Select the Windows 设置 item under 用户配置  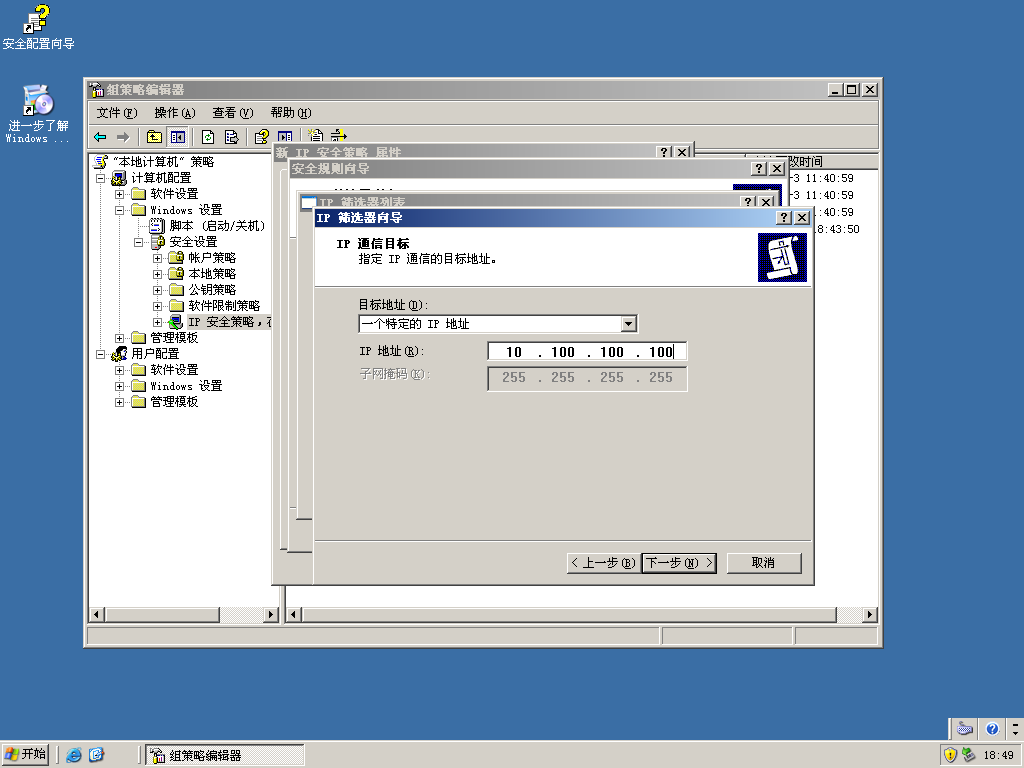click(186, 386)
